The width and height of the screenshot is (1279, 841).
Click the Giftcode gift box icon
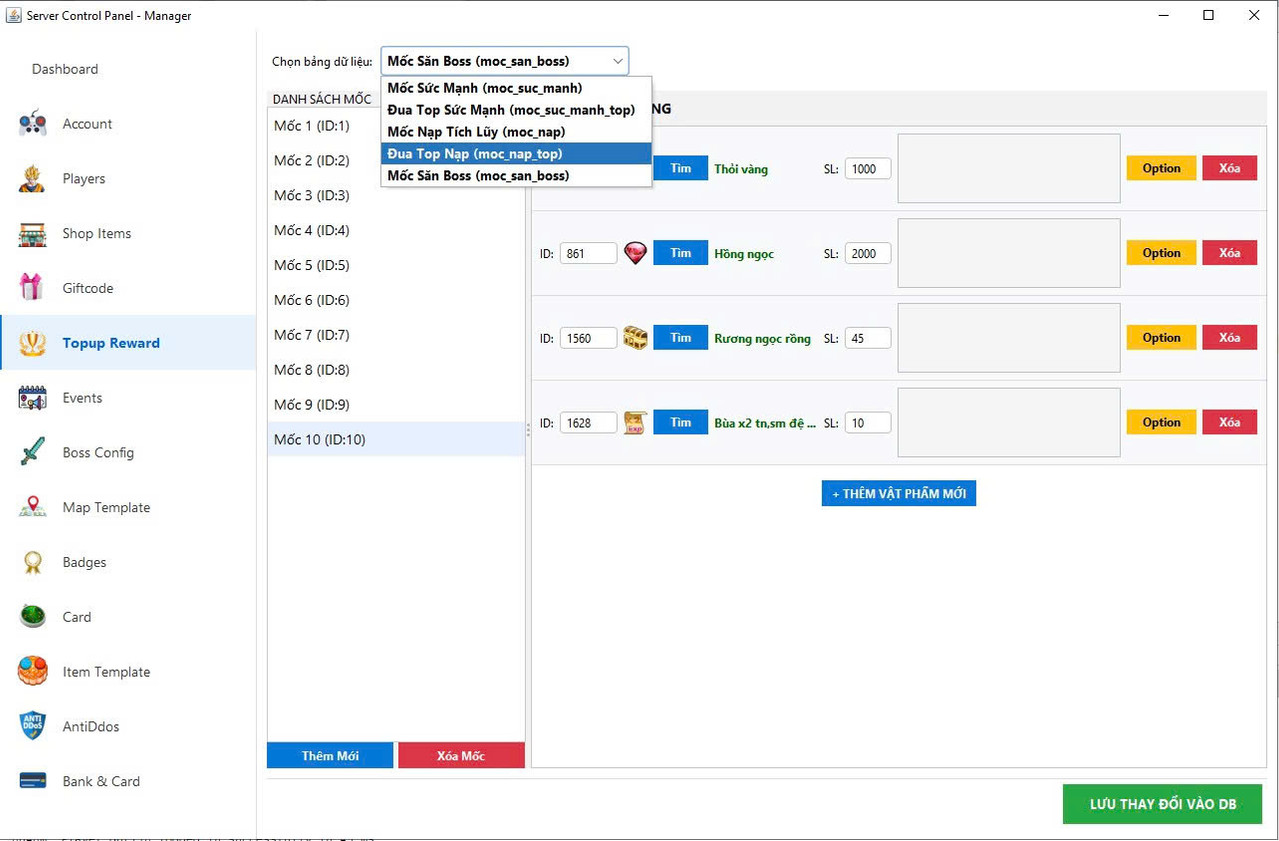click(x=33, y=288)
